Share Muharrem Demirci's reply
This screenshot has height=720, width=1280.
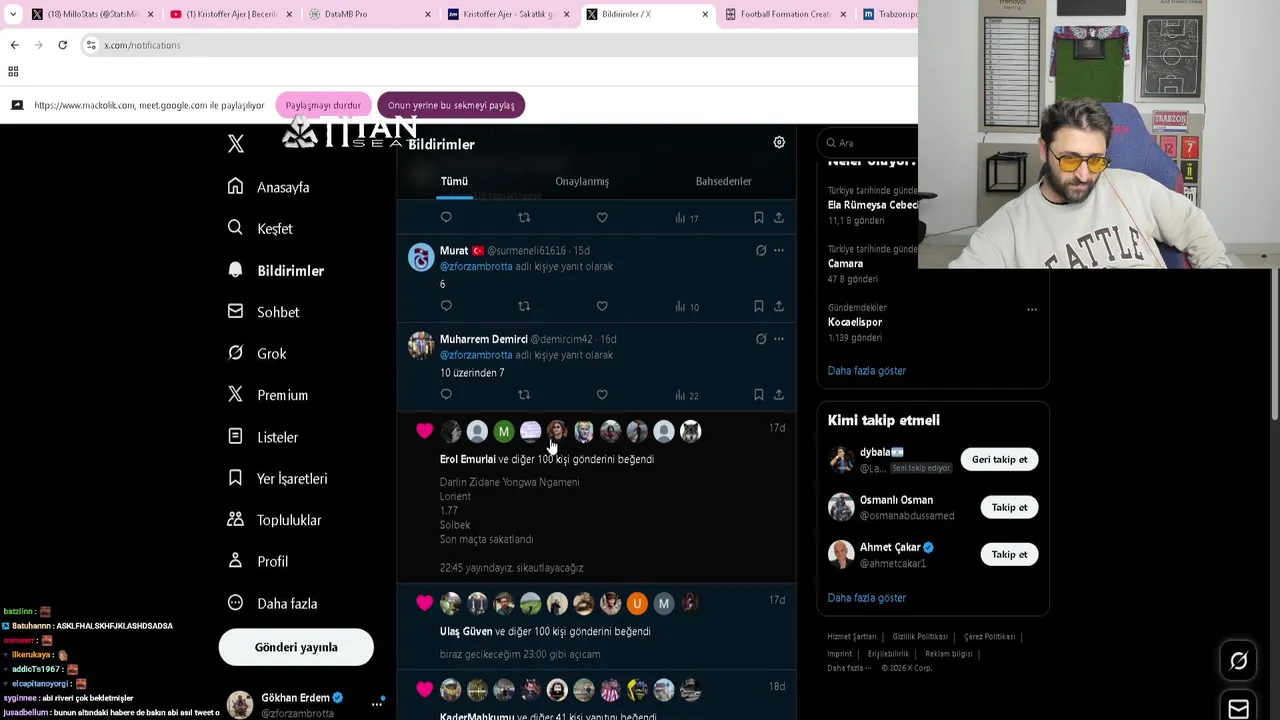[779, 395]
